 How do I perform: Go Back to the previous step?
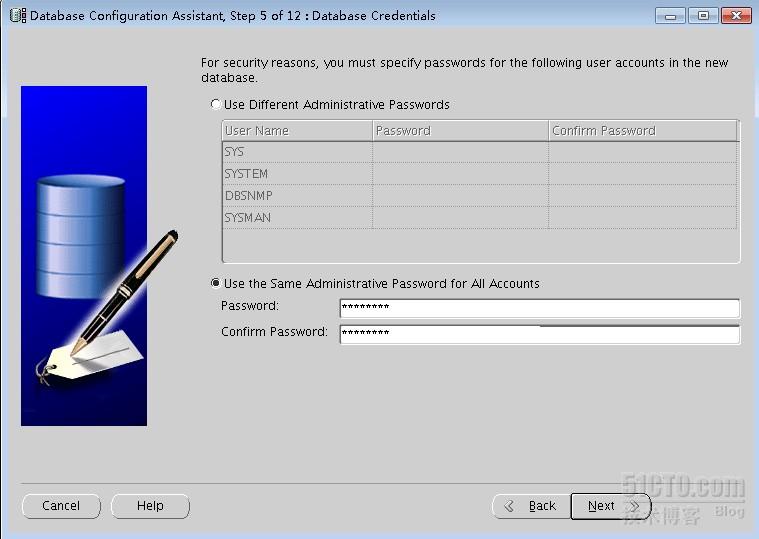(531, 506)
